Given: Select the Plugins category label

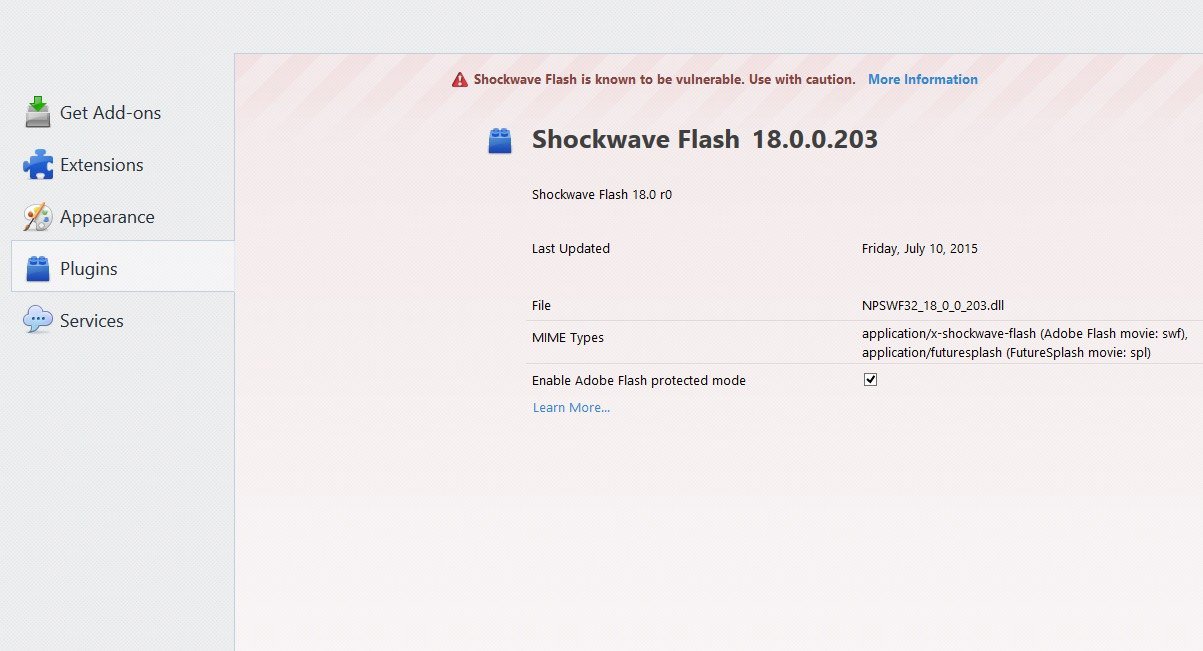Looking at the screenshot, I should pyautogui.click(x=88, y=269).
